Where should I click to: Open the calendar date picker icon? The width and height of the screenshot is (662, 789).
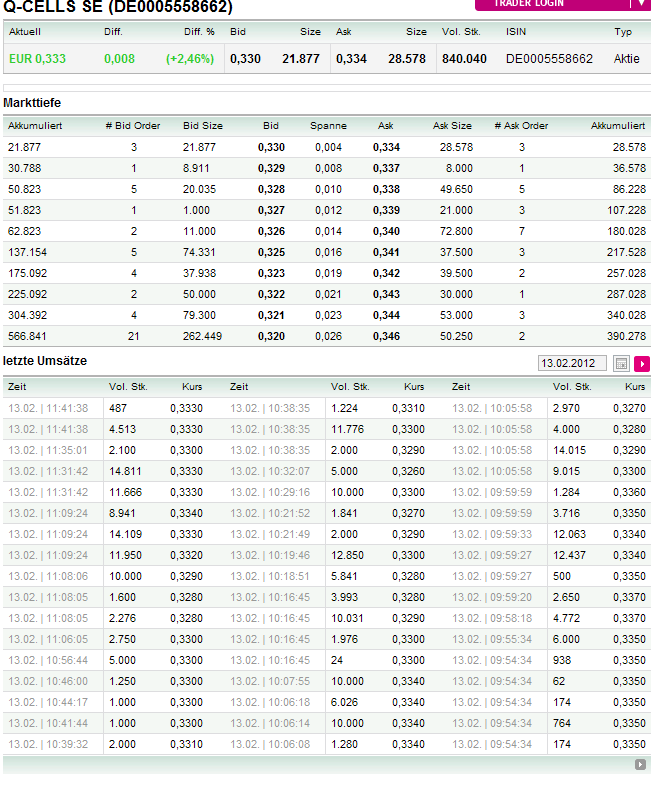pos(621,364)
